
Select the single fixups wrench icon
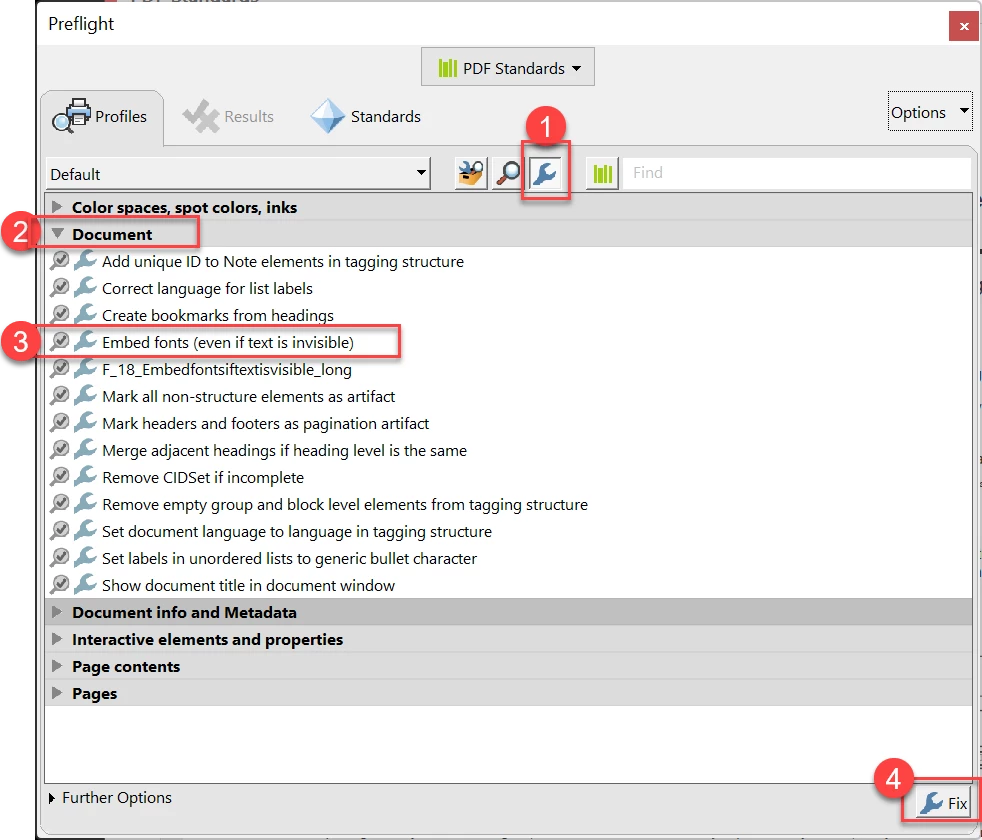(x=545, y=174)
